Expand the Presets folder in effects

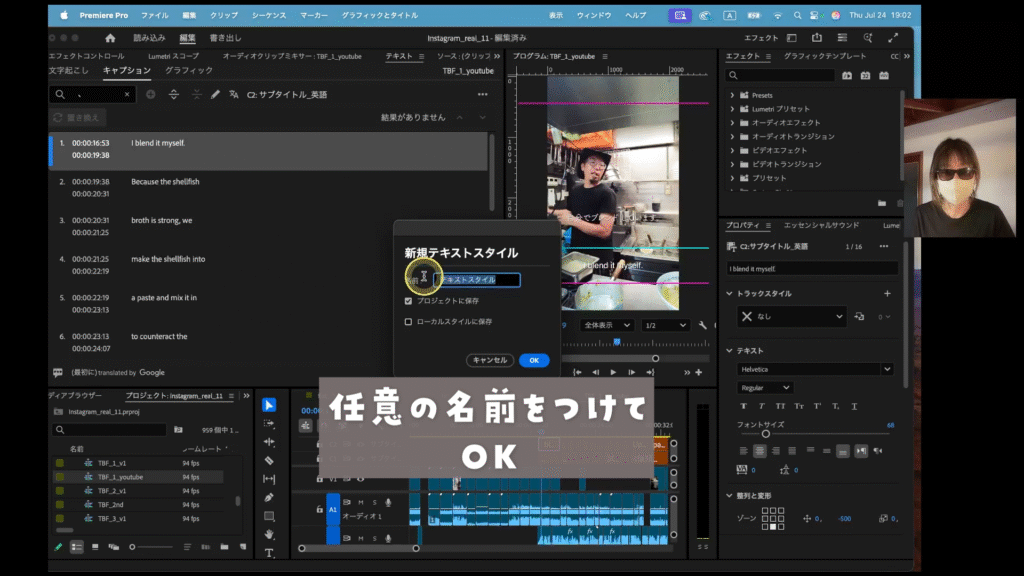click(x=732, y=95)
